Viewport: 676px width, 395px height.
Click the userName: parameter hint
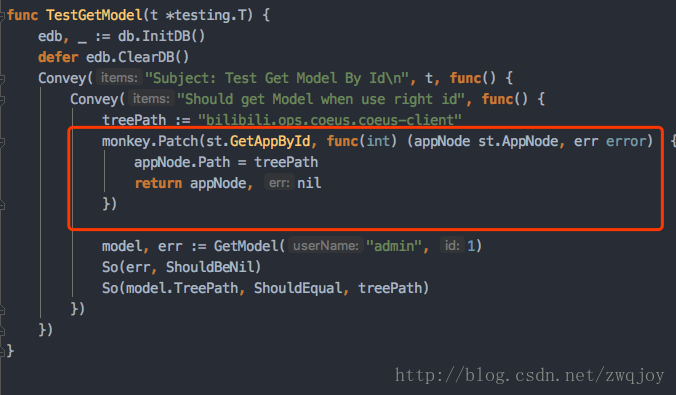[325, 246]
